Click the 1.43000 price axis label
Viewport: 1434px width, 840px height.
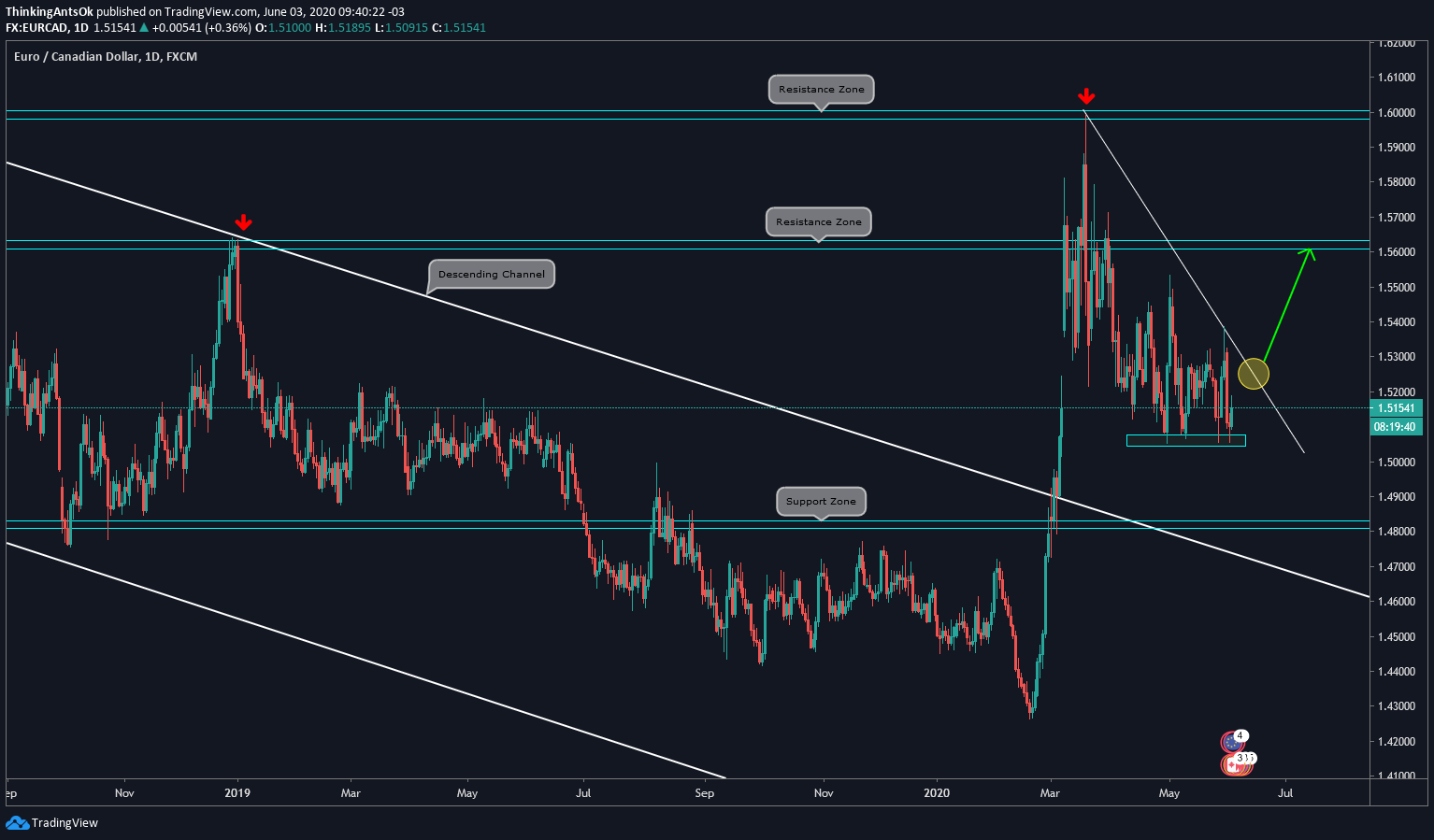point(1396,706)
